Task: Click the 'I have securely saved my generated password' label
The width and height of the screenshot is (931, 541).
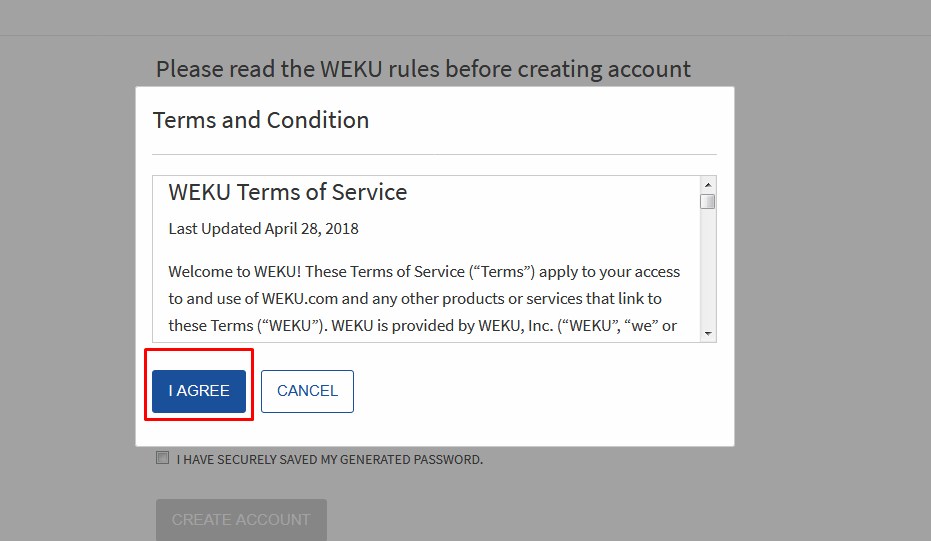Action: click(330, 460)
